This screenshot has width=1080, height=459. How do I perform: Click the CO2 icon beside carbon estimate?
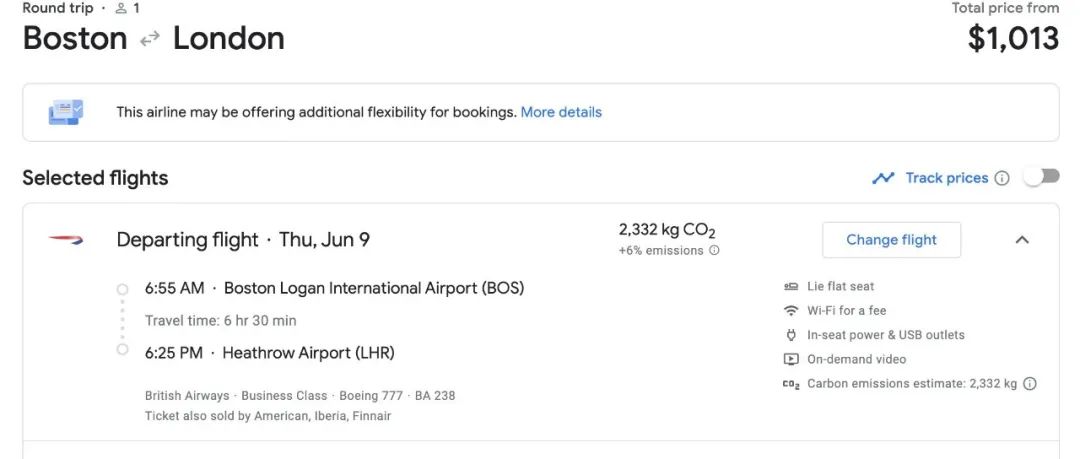click(791, 385)
